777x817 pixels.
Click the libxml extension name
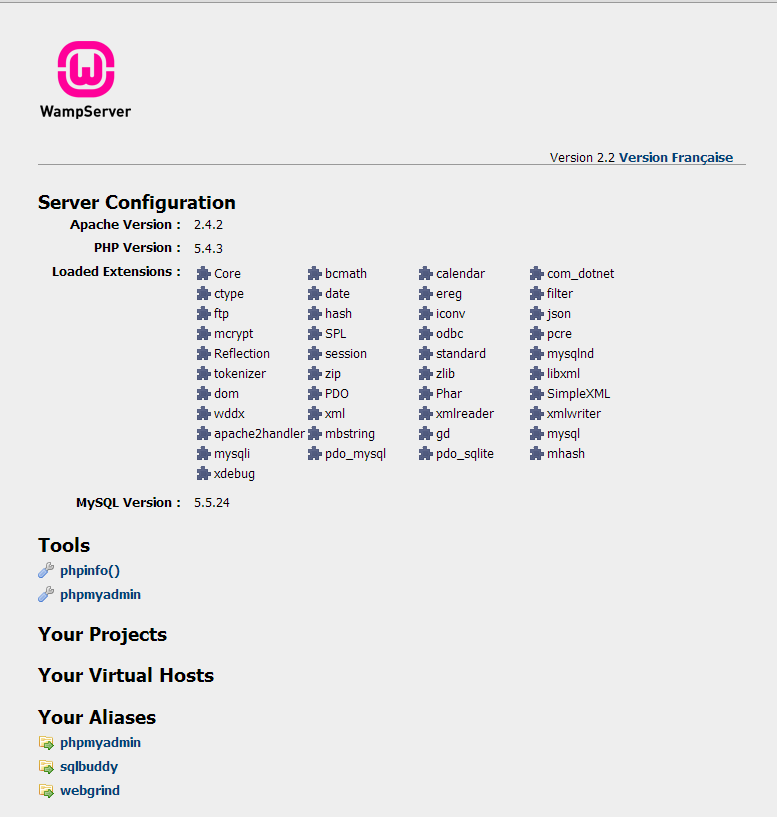point(563,374)
